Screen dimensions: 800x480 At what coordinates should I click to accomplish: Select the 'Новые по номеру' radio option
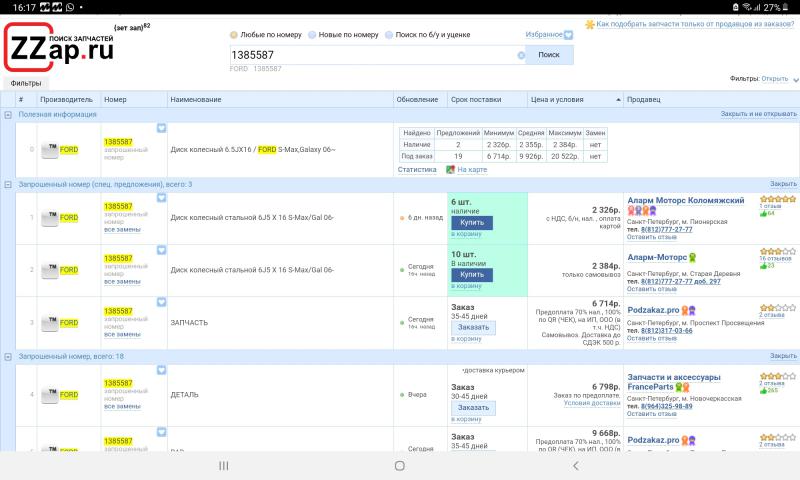tap(343, 35)
